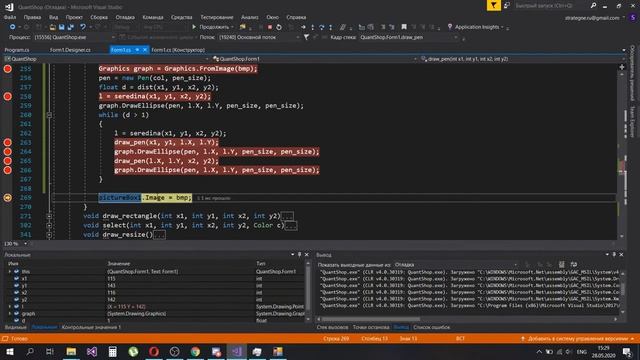Screen dimensions: 640x360
Task: Expand the select method at line 302
Action: pos(49,225)
